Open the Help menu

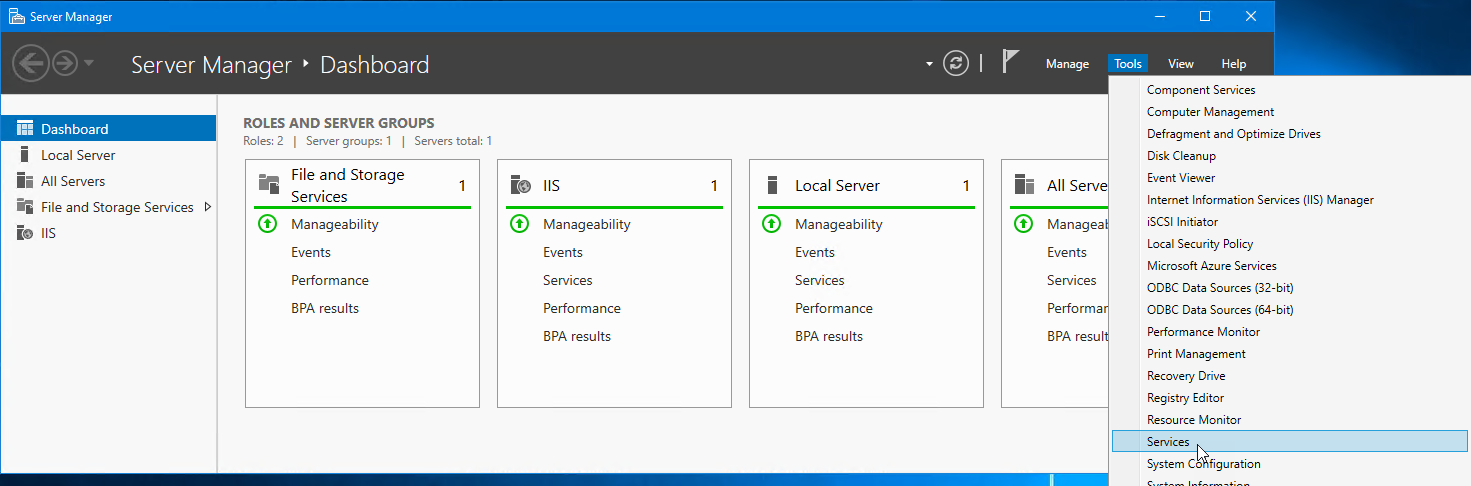click(1234, 64)
